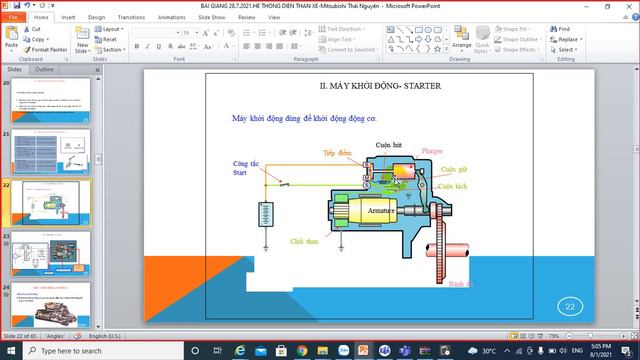Select slide 23 thumbnail

click(x=51, y=254)
